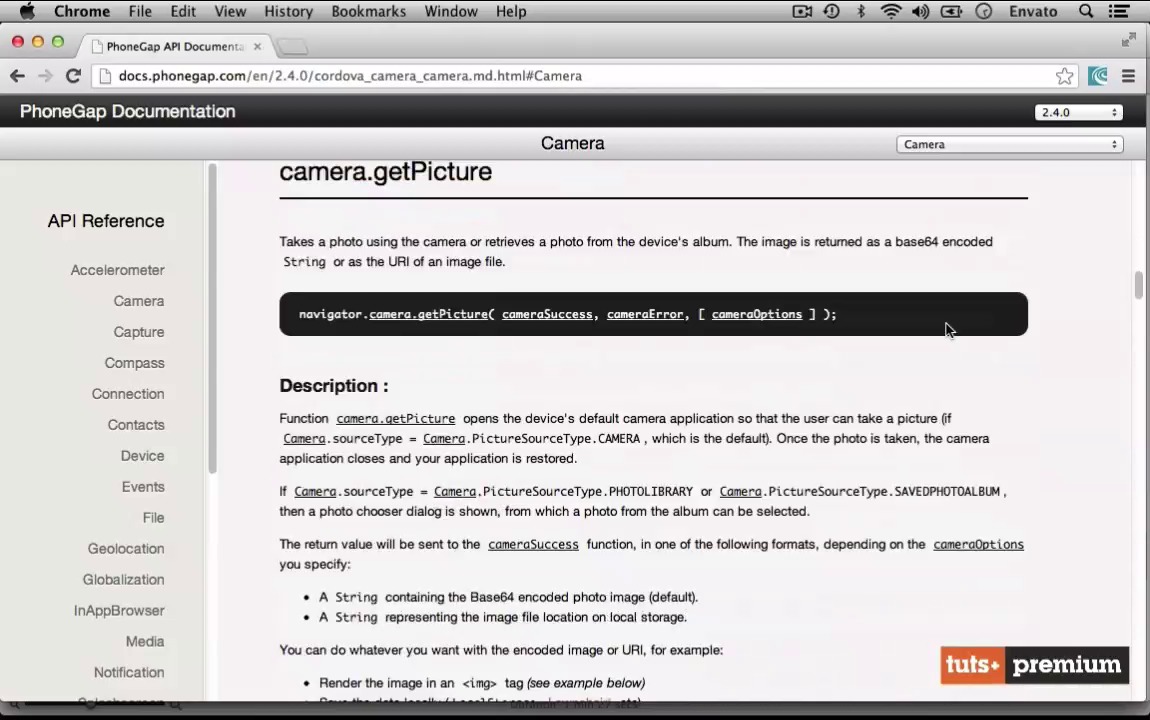Click the Envato user name in the menu bar

[x=1033, y=11]
